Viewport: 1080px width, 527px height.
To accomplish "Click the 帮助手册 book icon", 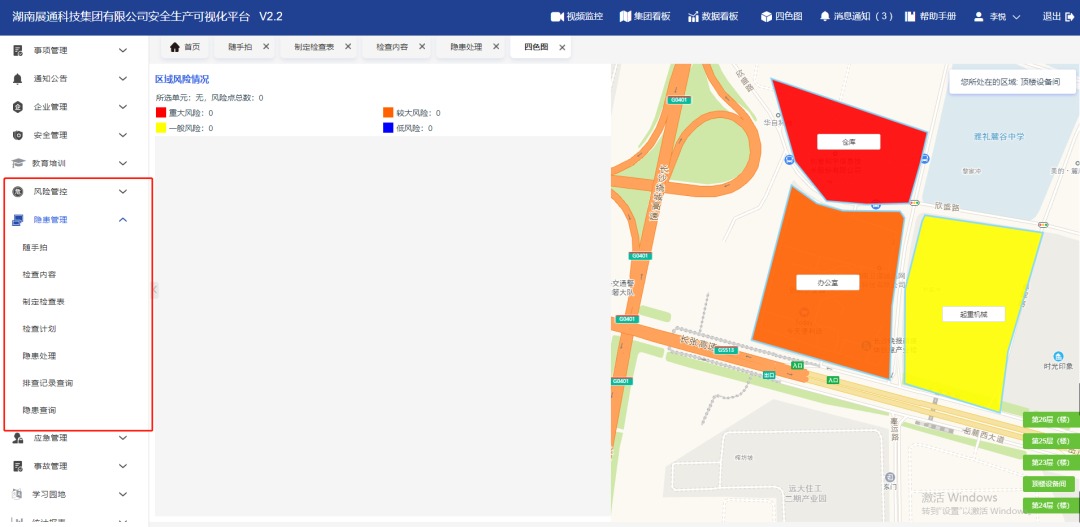I will coord(911,17).
